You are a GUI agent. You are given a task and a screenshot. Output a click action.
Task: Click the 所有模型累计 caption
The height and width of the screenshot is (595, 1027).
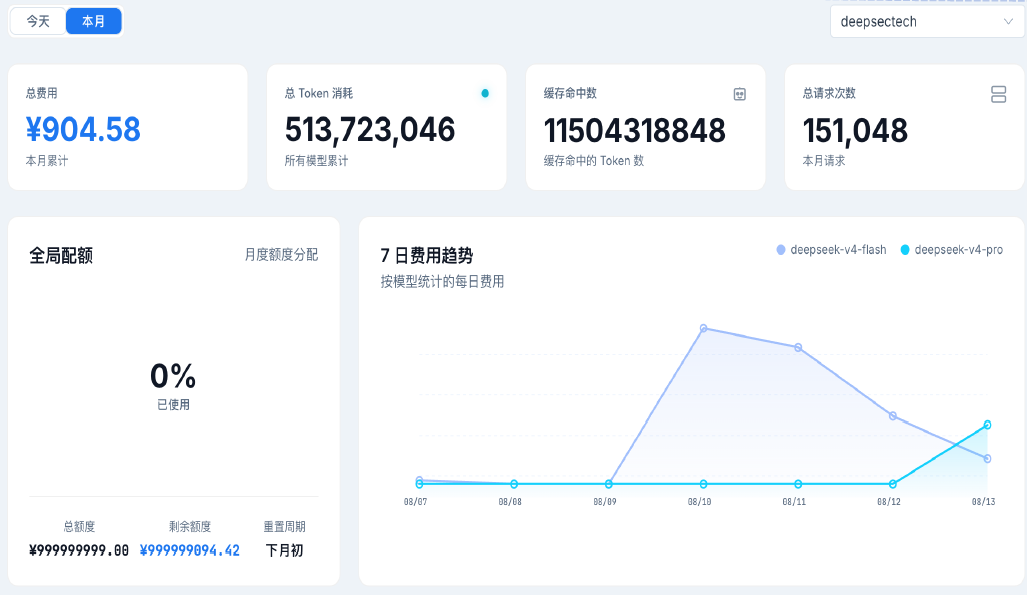click(x=316, y=161)
